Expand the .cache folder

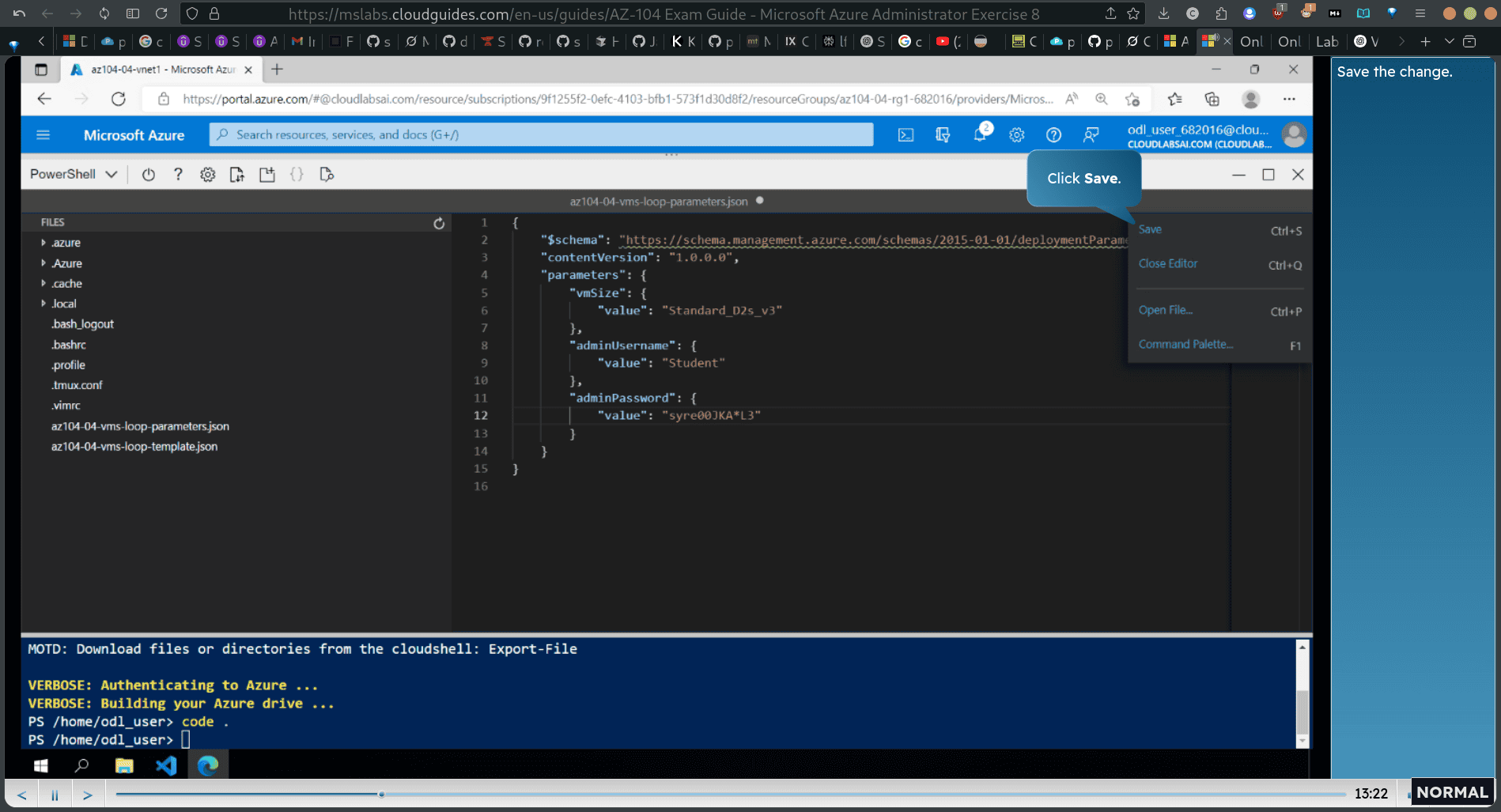[x=66, y=284]
